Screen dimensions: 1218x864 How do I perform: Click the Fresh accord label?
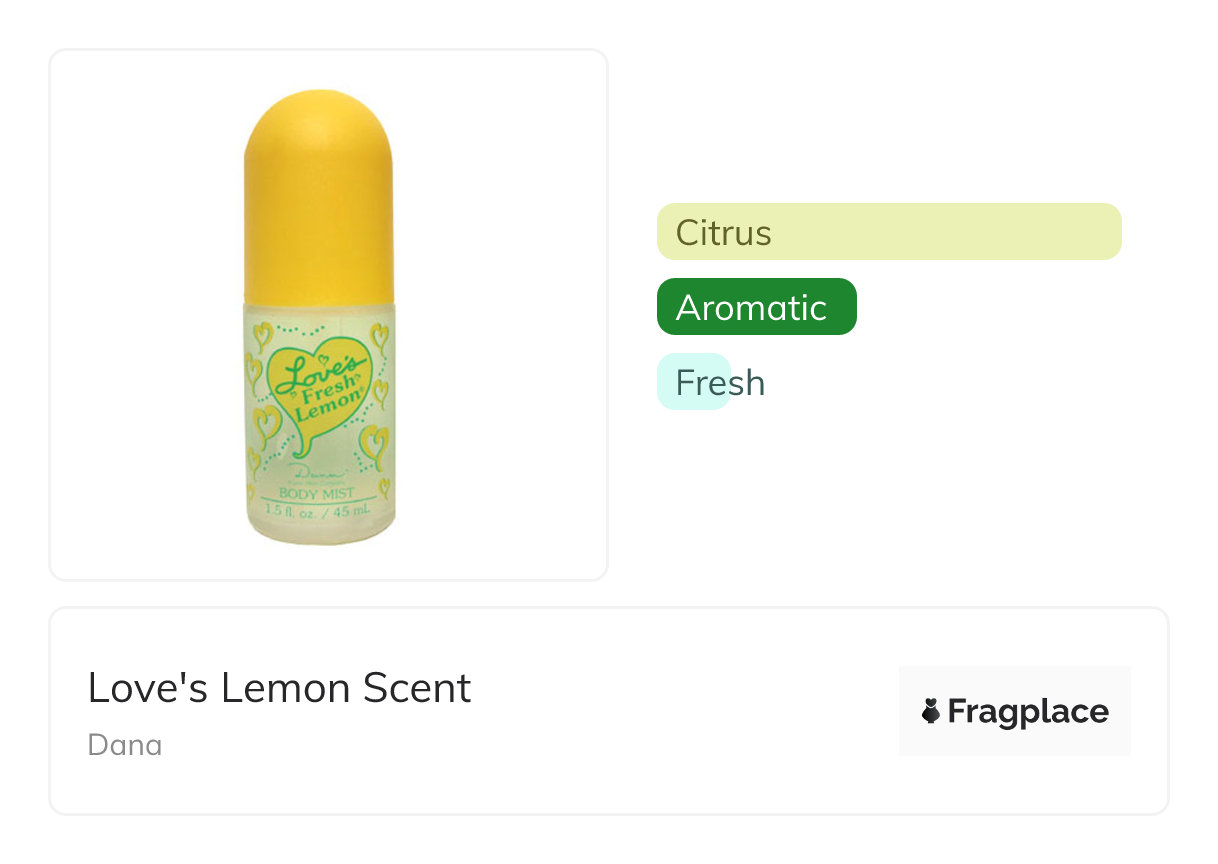(720, 382)
